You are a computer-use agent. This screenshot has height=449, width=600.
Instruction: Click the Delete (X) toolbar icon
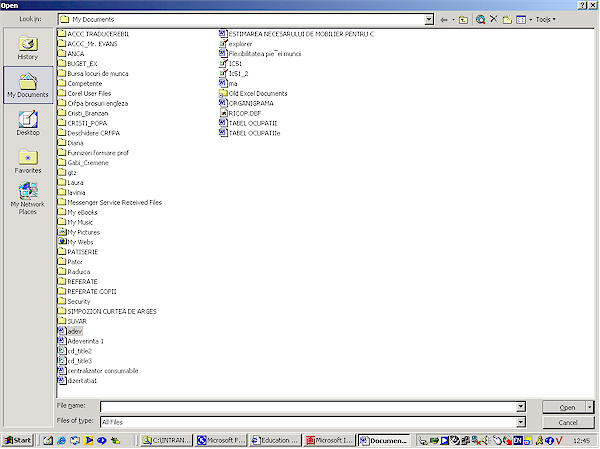pos(494,19)
